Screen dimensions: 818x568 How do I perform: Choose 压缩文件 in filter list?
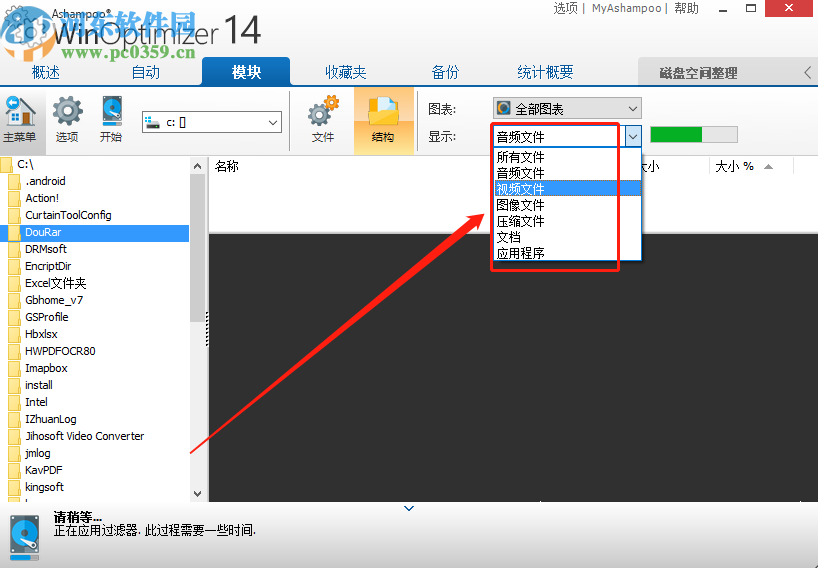coord(568,221)
